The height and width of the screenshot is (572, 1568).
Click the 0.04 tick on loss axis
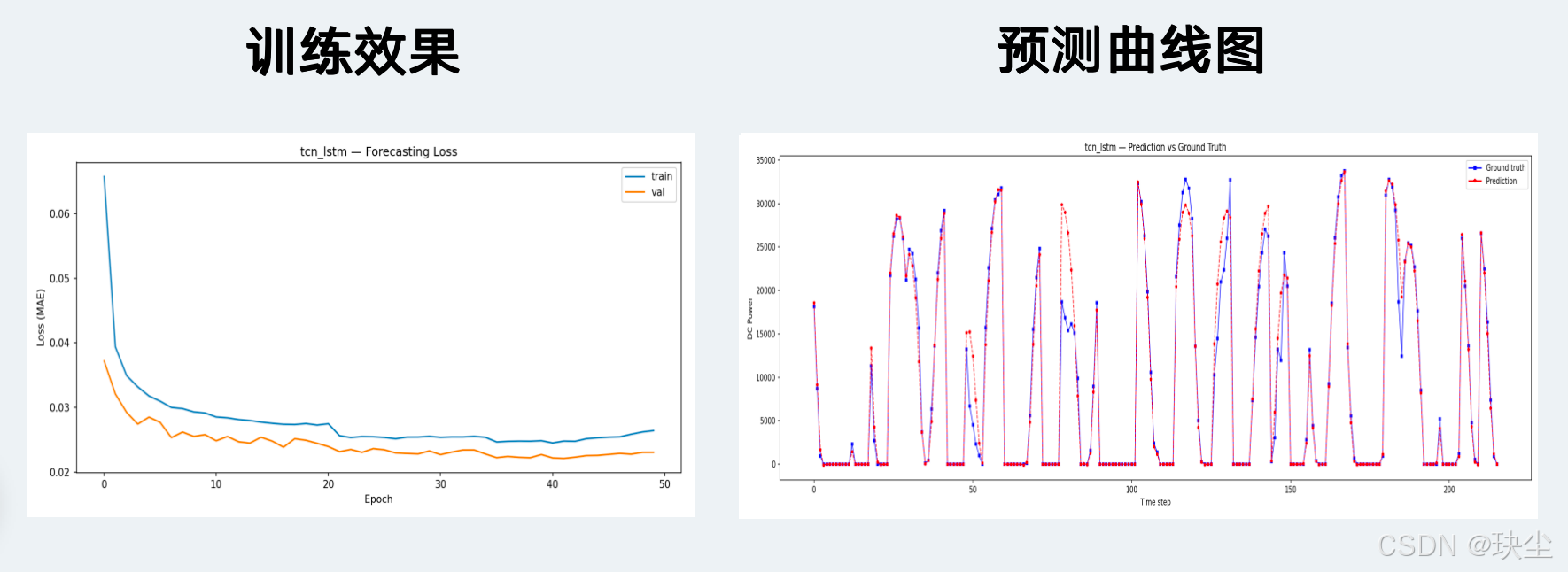pos(59,343)
